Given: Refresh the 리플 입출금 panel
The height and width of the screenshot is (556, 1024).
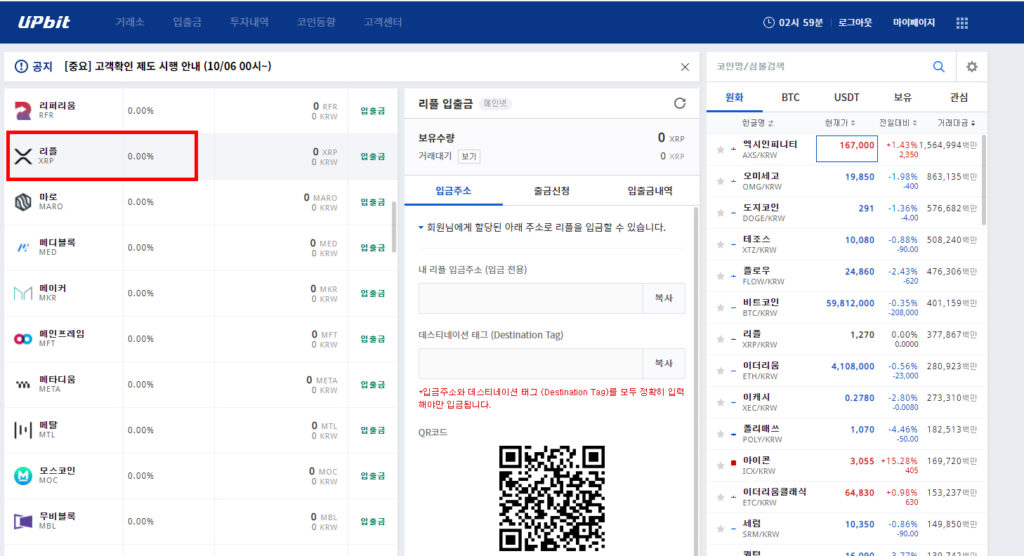Looking at the screenshot, I should tap(680, 103).
